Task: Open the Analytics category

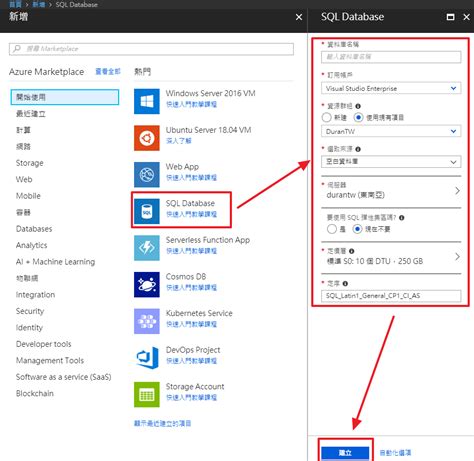Action: point(32,245)
